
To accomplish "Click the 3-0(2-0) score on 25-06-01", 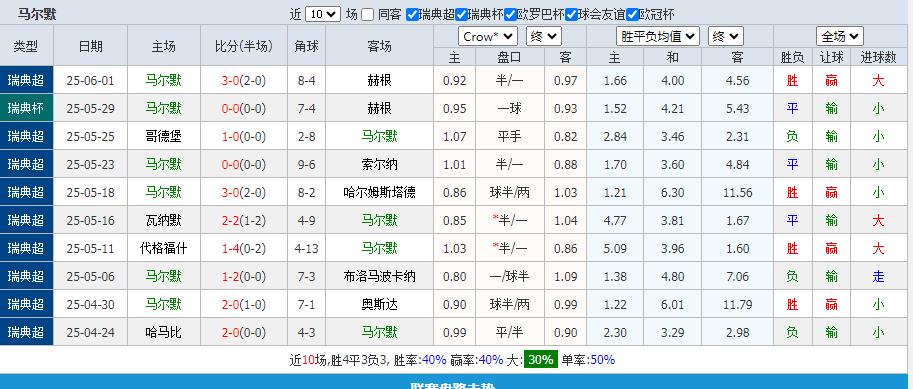I will click(243, 80).
